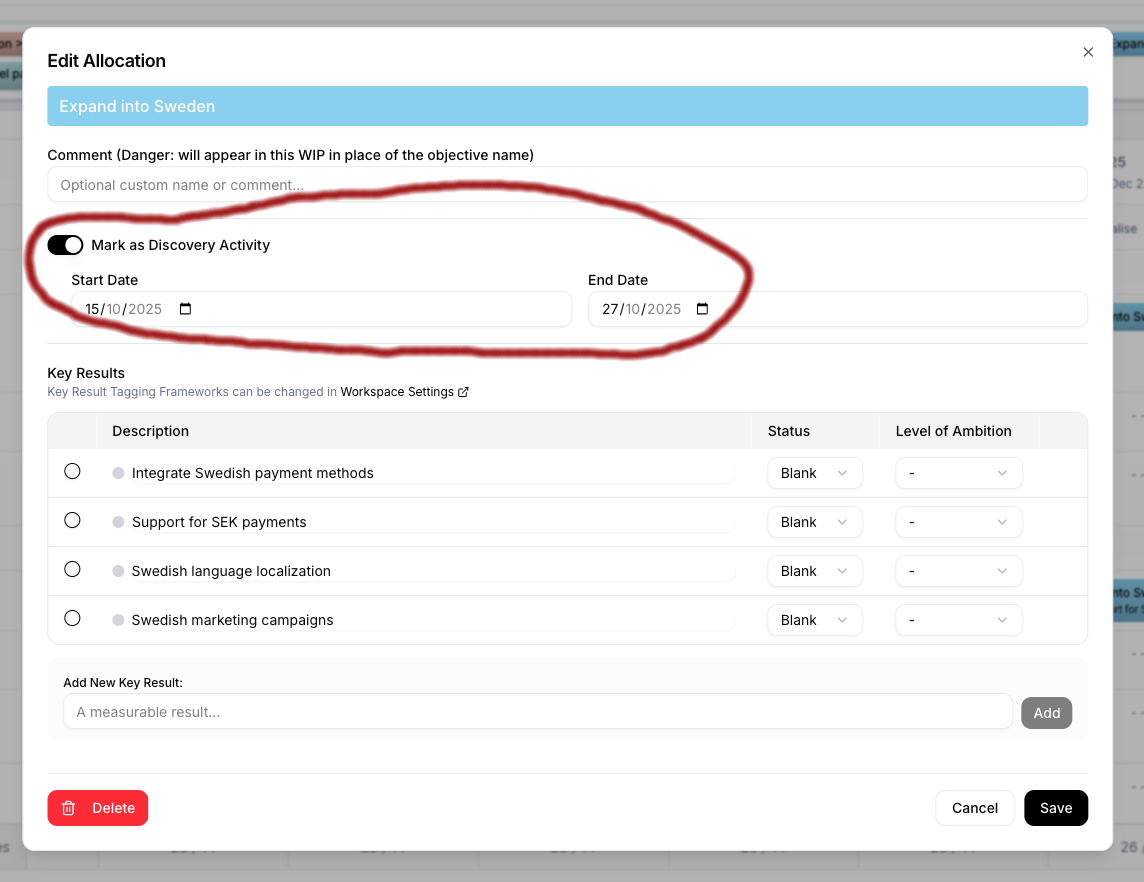1144x882 pixels.
Task: Click external link icon beside Workspace Settings
Action: click(x=463, y=392)
